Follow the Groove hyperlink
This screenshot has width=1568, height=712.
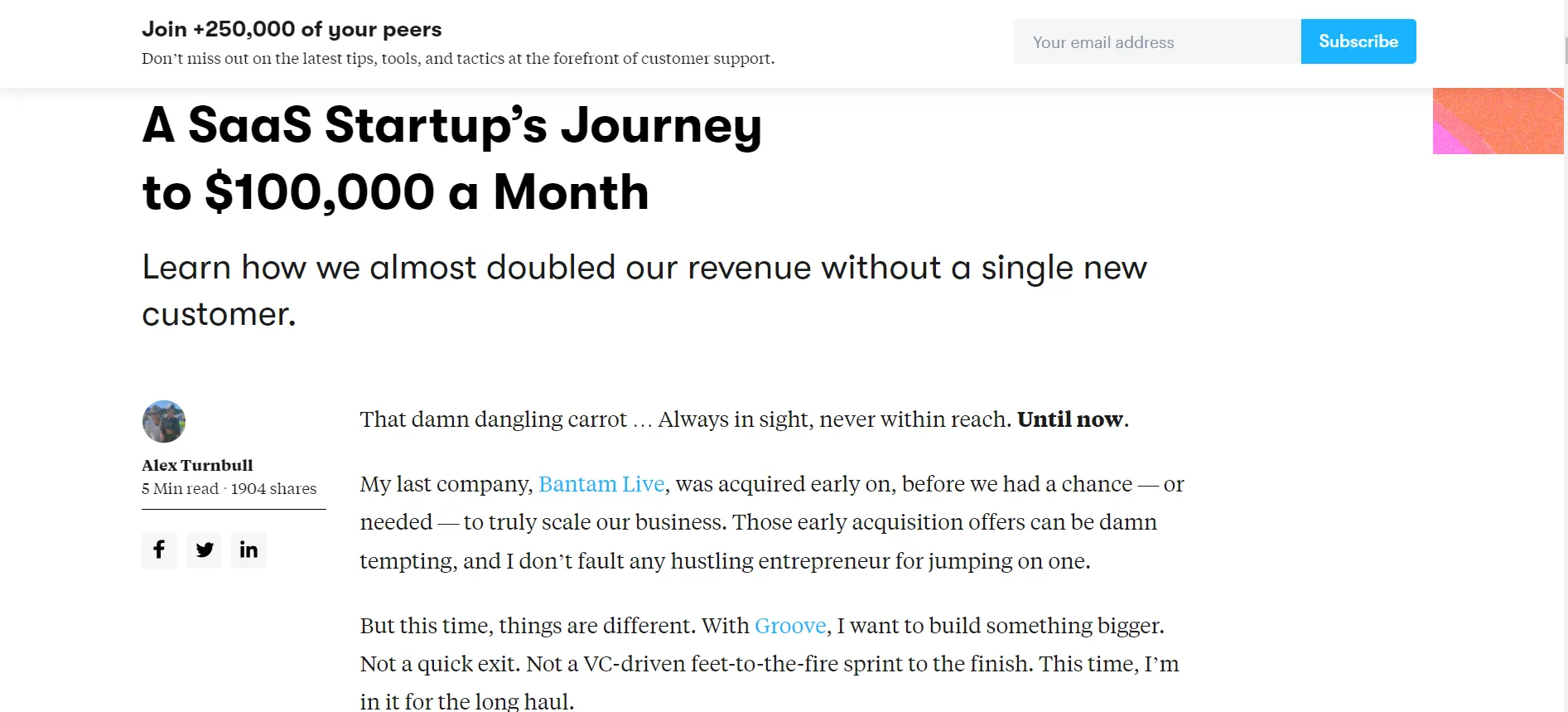(x=790, y=626)
